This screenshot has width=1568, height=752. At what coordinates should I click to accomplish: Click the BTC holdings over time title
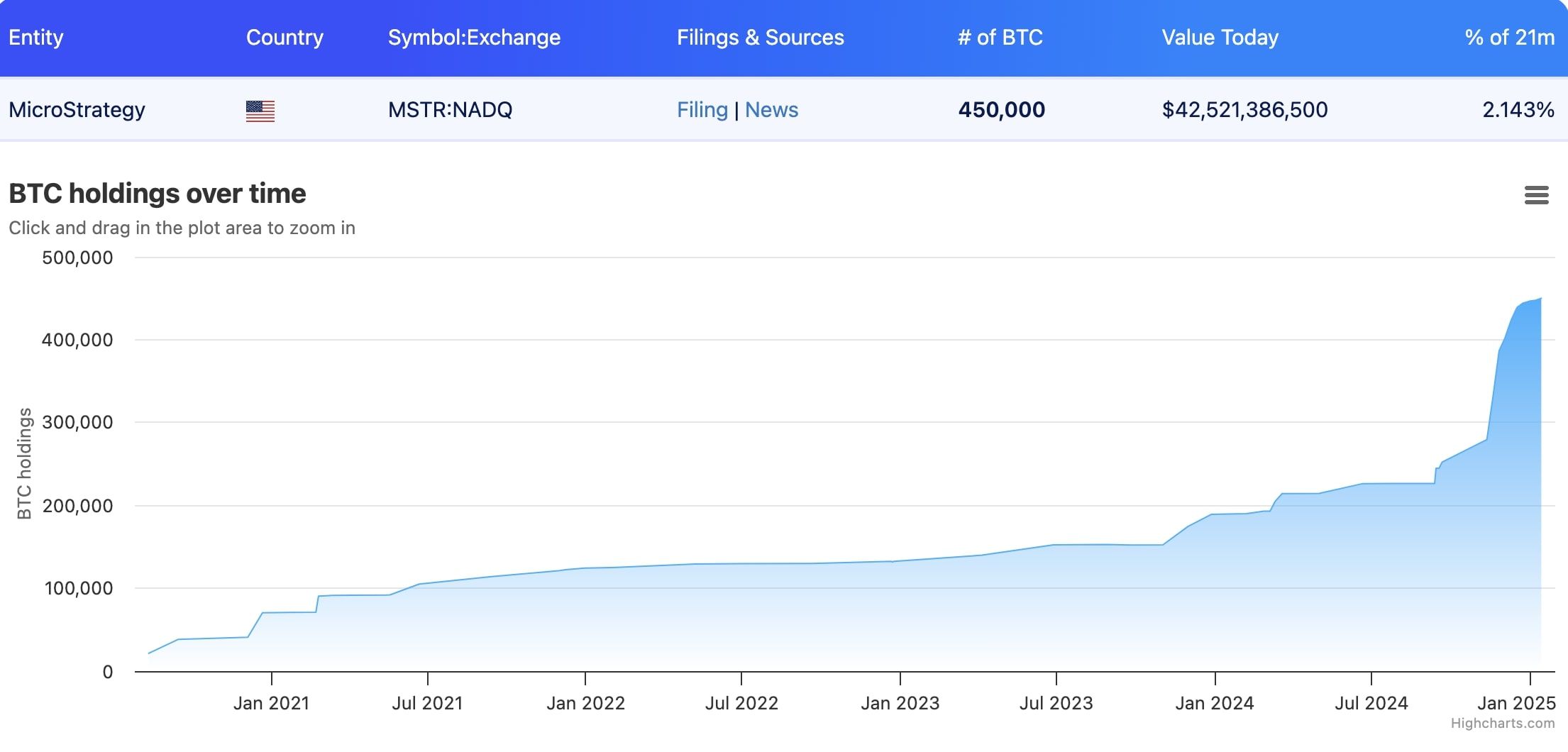[x=158, y=194]
